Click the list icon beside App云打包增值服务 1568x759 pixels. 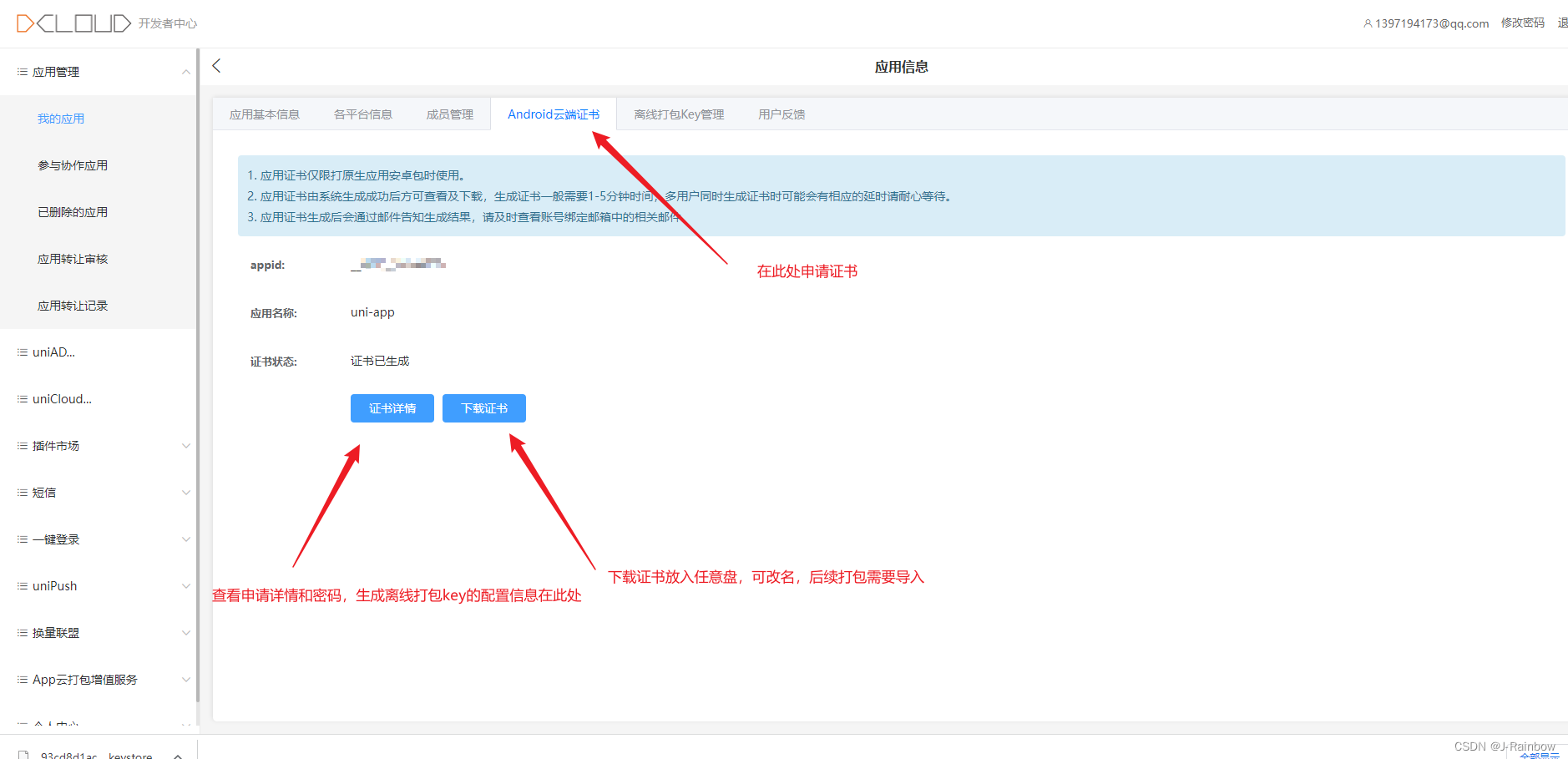click(x=23, y=680)
